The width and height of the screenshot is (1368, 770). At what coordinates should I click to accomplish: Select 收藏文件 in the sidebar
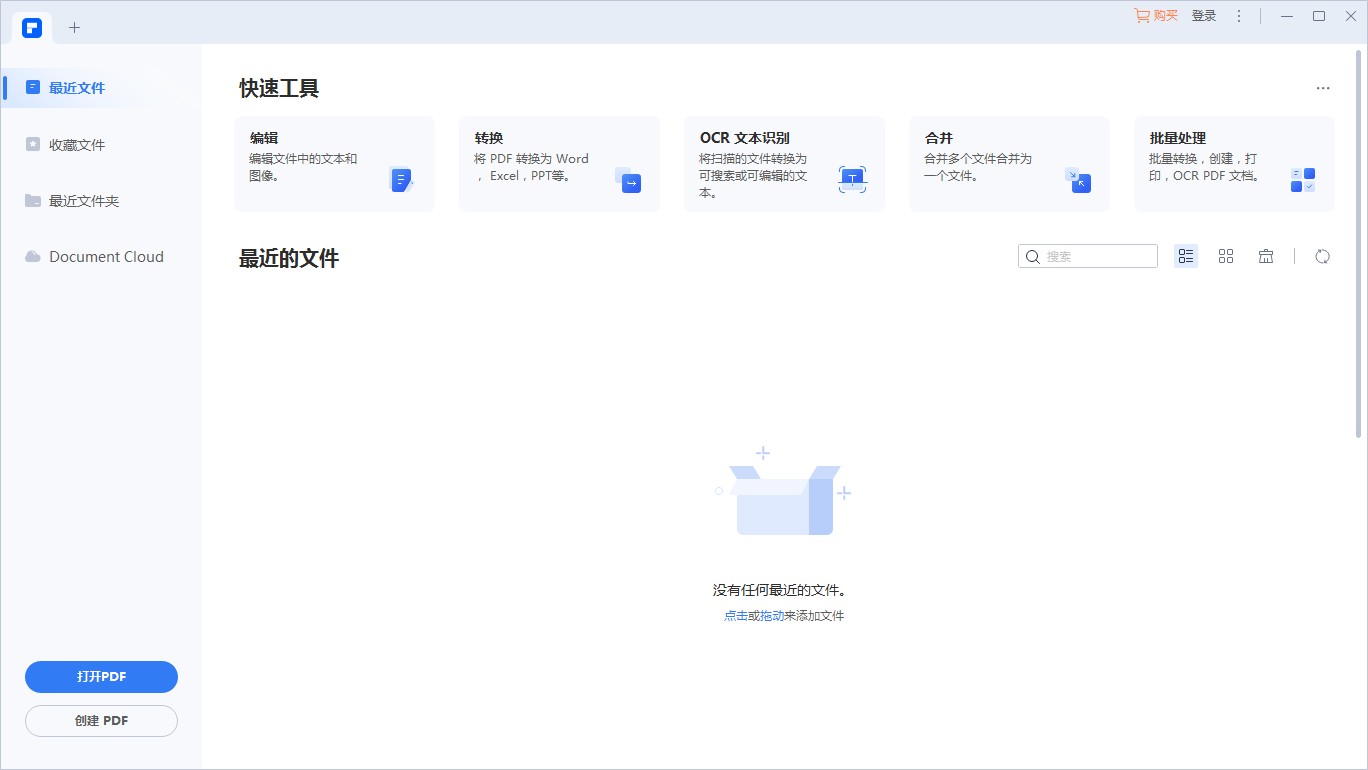78,144
